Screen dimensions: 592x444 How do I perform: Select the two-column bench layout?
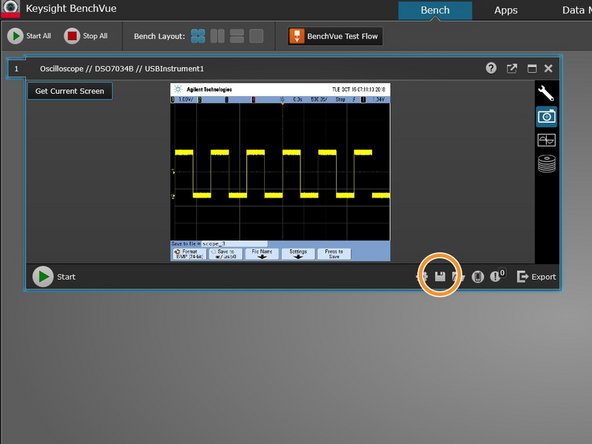point(217,36)
